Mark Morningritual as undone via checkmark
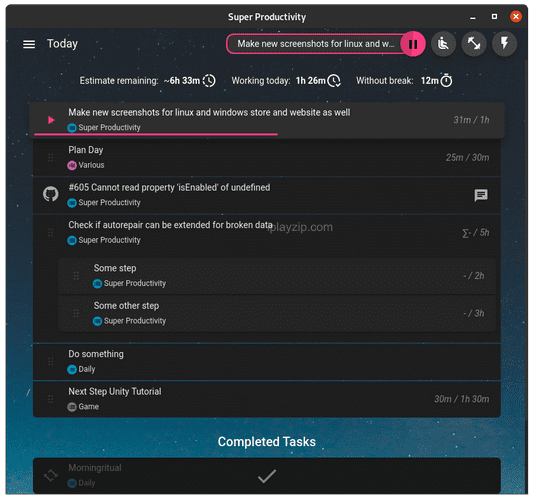Image resolution: width=534 pixels, height=500 pixels. pyautogui.click(x=267, y=476)
